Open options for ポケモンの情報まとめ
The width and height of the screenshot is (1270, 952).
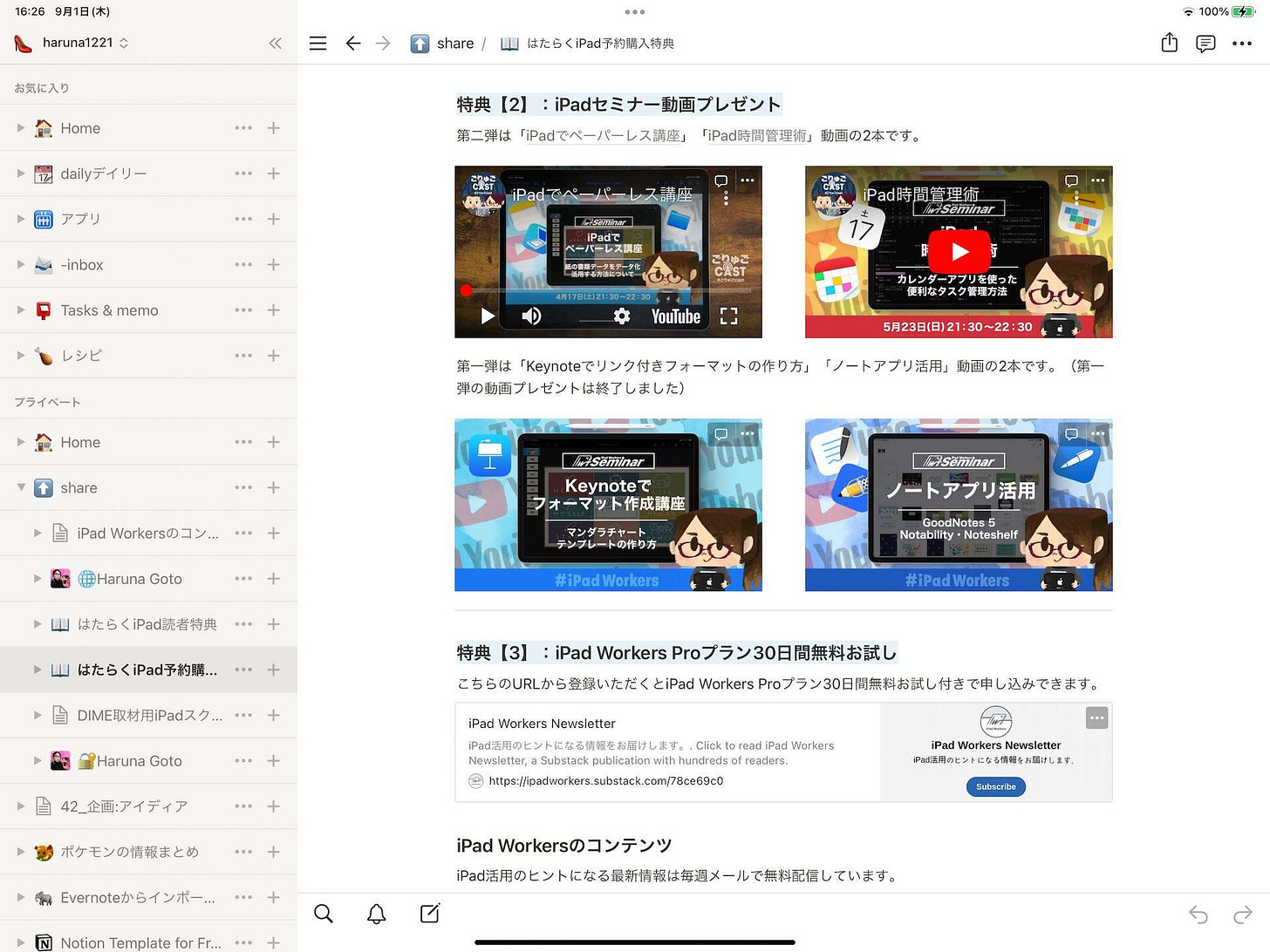point(243,852)
